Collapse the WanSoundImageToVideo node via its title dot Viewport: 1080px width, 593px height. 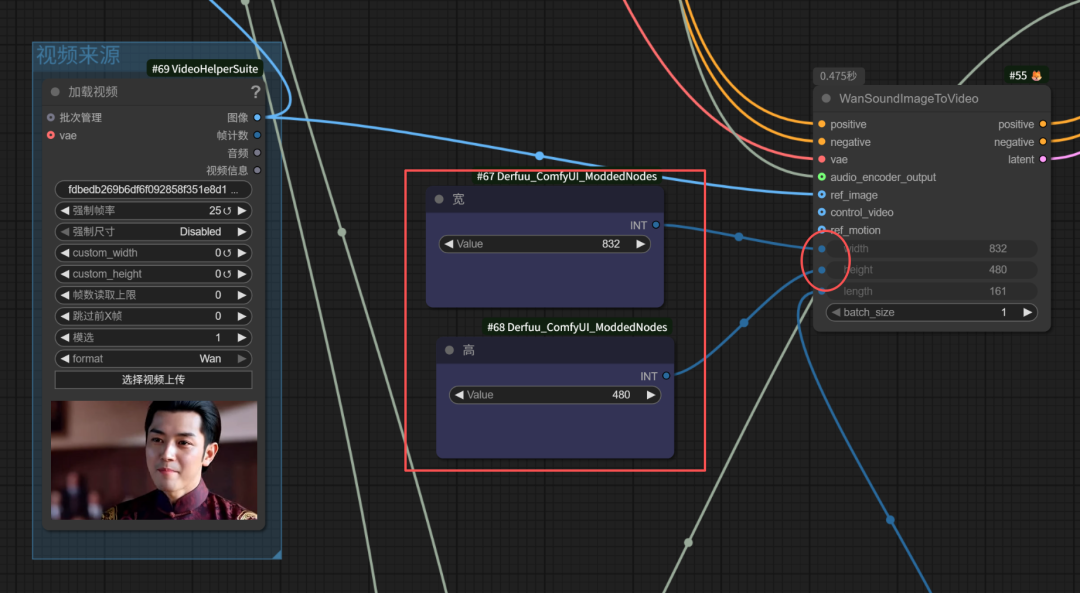826,98
